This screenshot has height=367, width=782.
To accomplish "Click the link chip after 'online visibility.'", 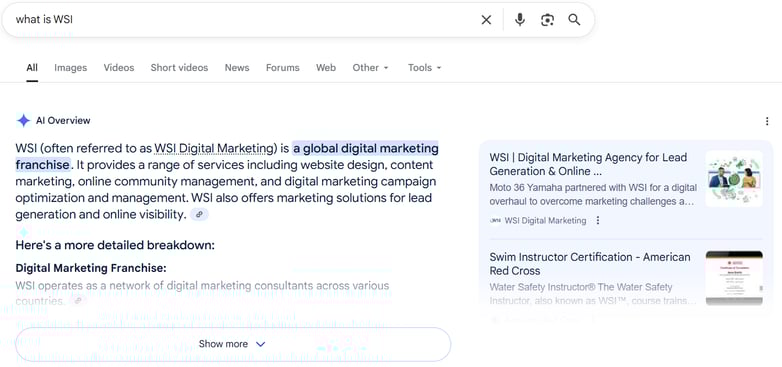I will click(199, 214).
